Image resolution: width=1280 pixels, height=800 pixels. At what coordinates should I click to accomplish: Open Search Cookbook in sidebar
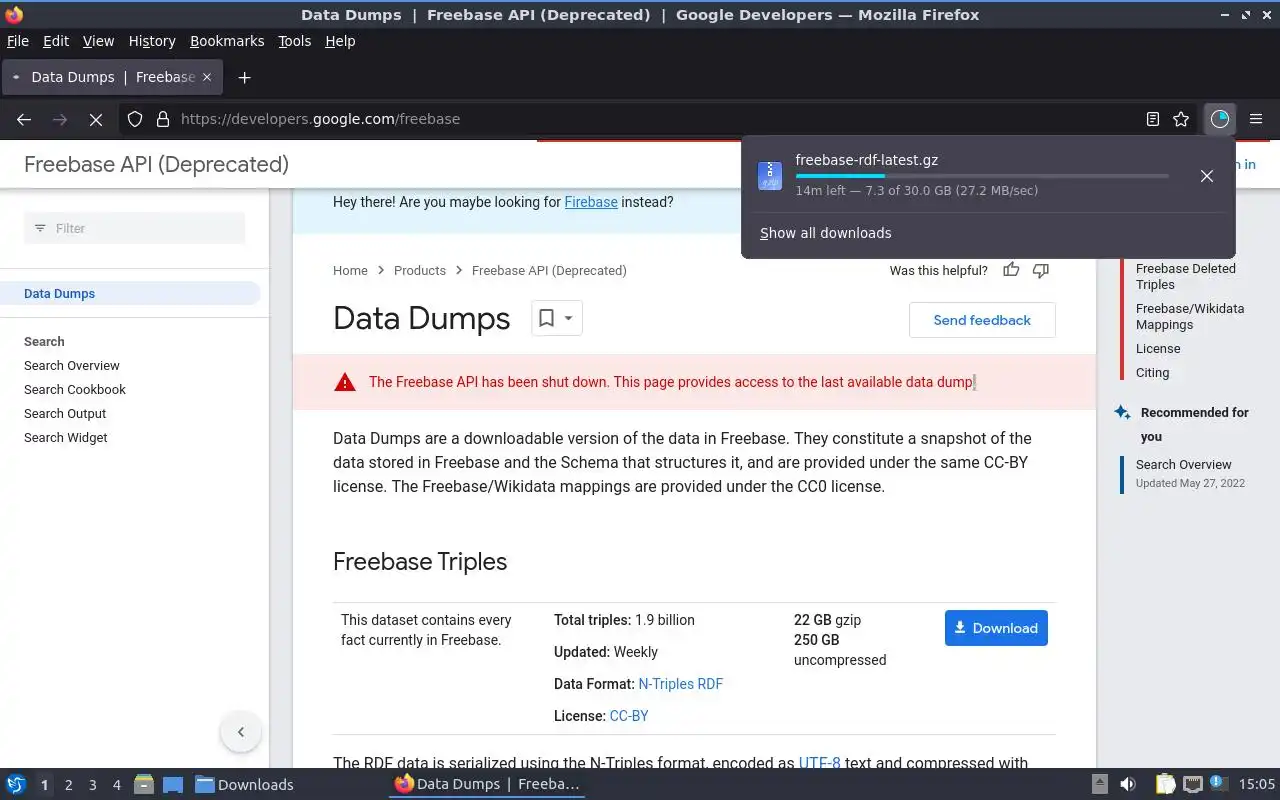point(75,389)
